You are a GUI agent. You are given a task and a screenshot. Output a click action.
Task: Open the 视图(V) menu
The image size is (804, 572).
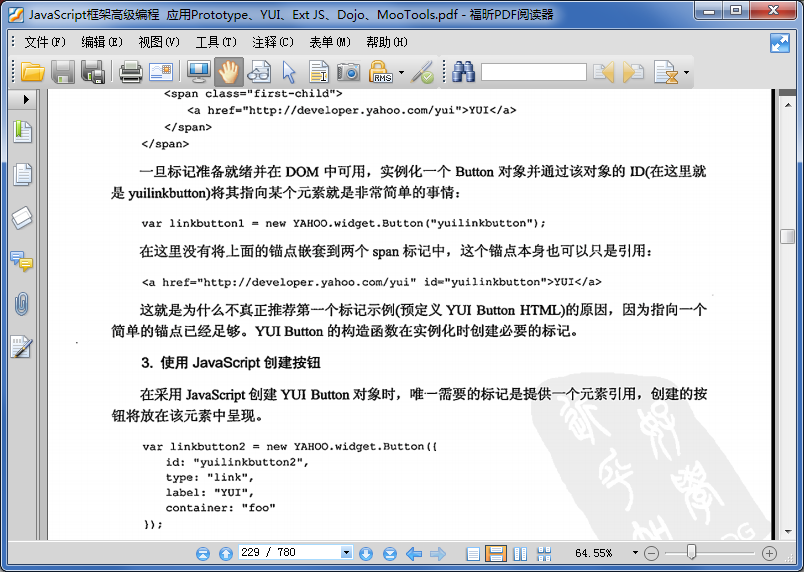(x=159, y=42)
